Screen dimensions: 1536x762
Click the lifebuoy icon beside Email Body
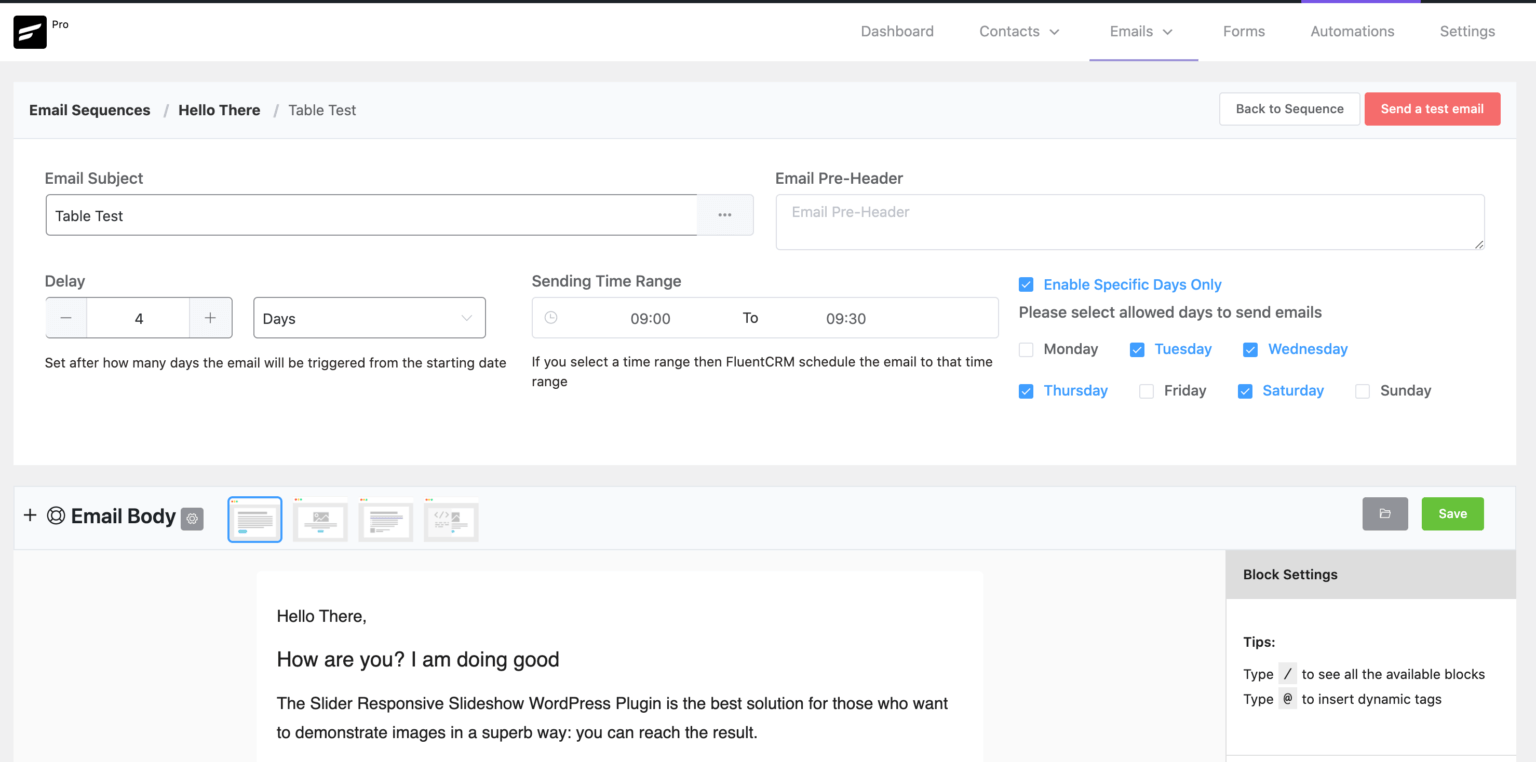[x=57, y=516]
